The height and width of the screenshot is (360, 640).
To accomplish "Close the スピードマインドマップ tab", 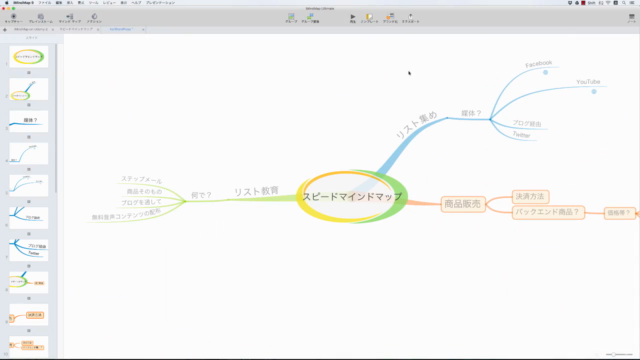I will (98, 29).
